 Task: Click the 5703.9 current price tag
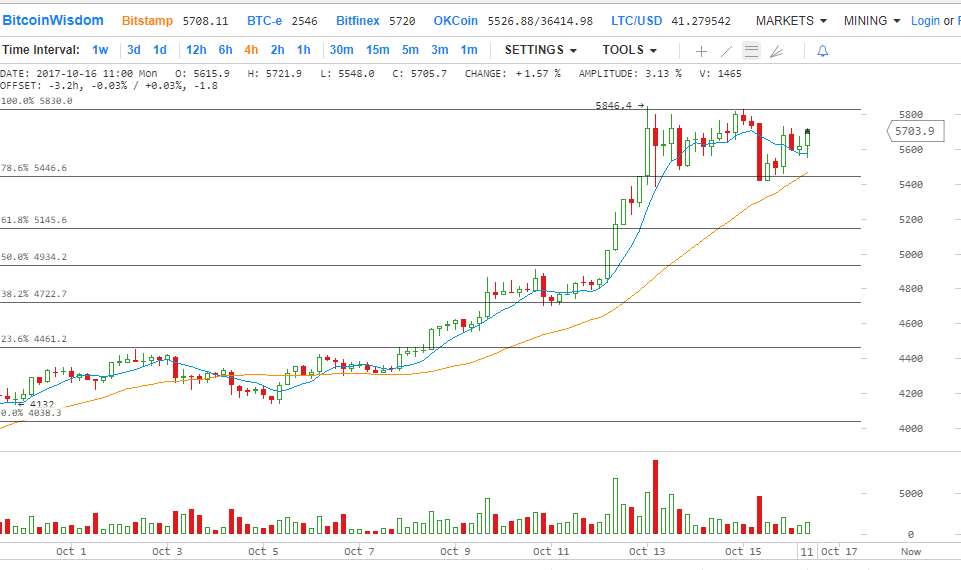point(914,131)
